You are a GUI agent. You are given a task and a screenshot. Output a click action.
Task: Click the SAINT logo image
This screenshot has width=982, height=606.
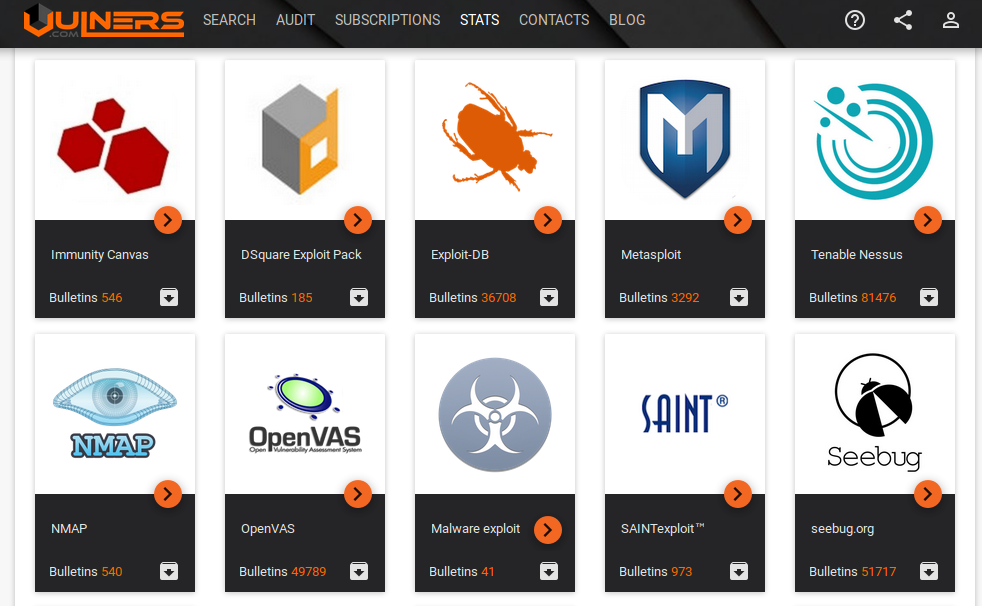pos(685,413)
